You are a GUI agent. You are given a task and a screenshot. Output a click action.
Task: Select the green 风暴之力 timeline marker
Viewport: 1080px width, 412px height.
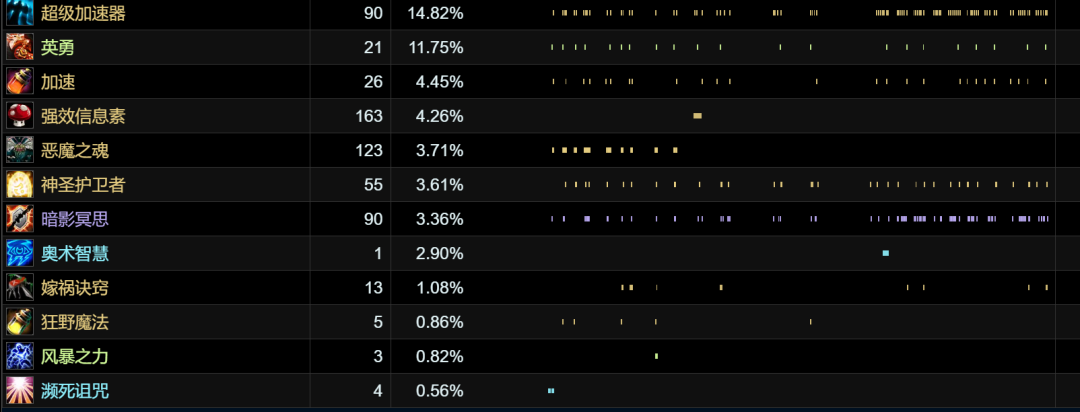[656, 356]
